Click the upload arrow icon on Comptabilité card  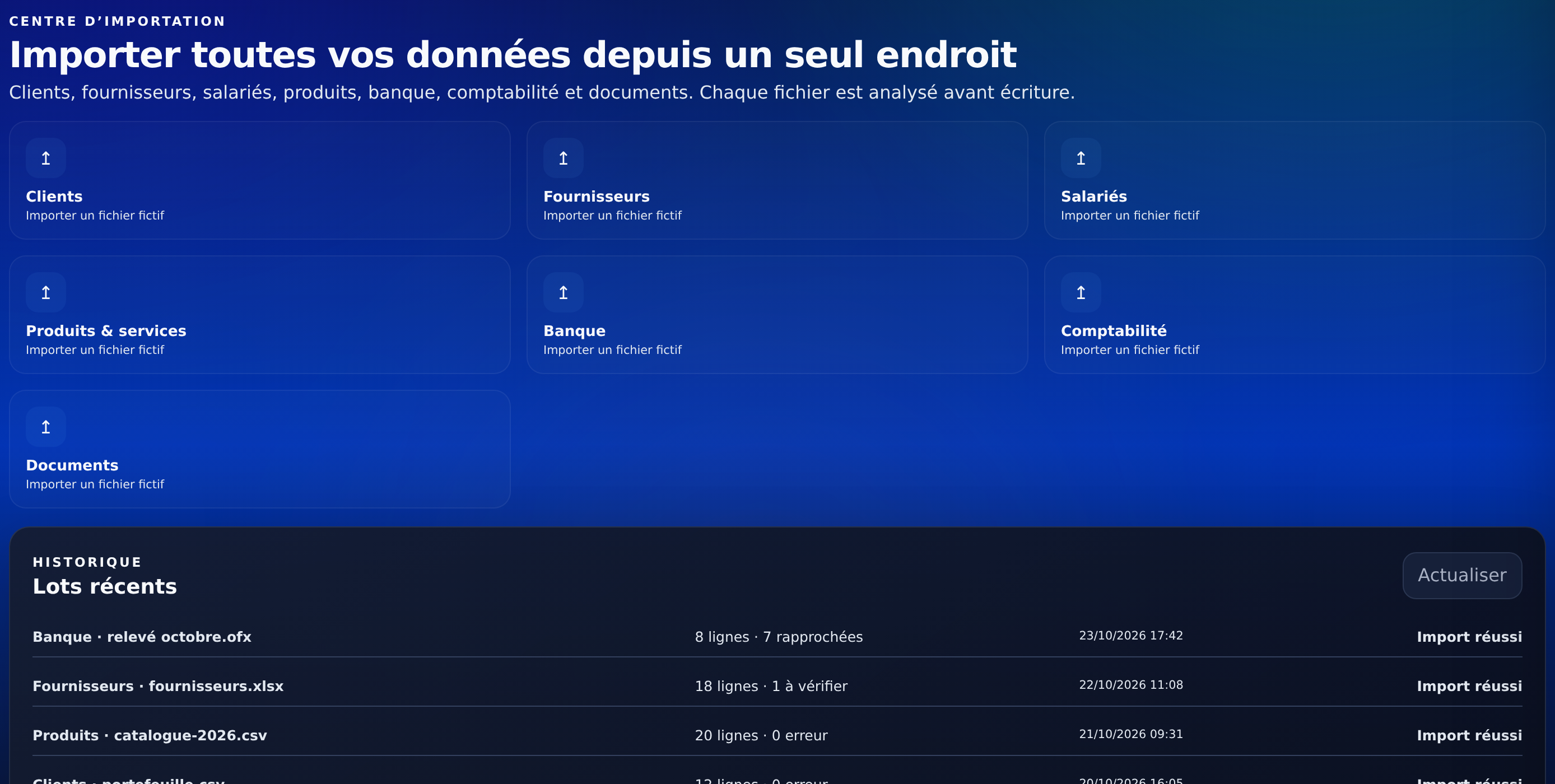point(1081,293)
